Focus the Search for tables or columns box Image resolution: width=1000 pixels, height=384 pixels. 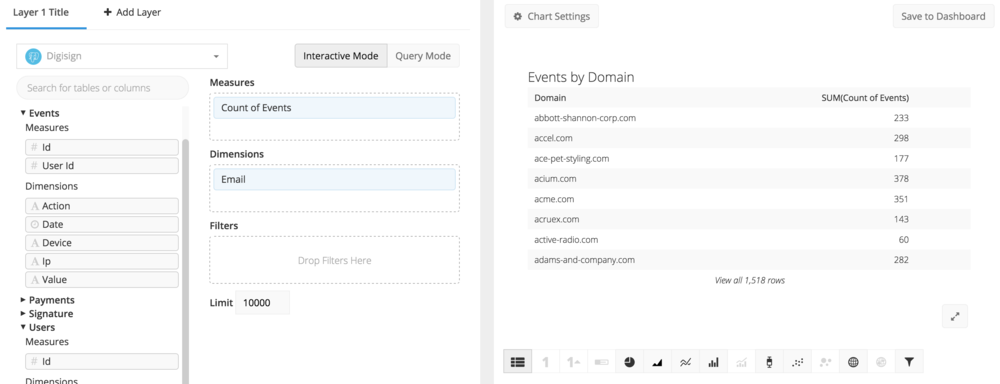(x=103, y=88)
